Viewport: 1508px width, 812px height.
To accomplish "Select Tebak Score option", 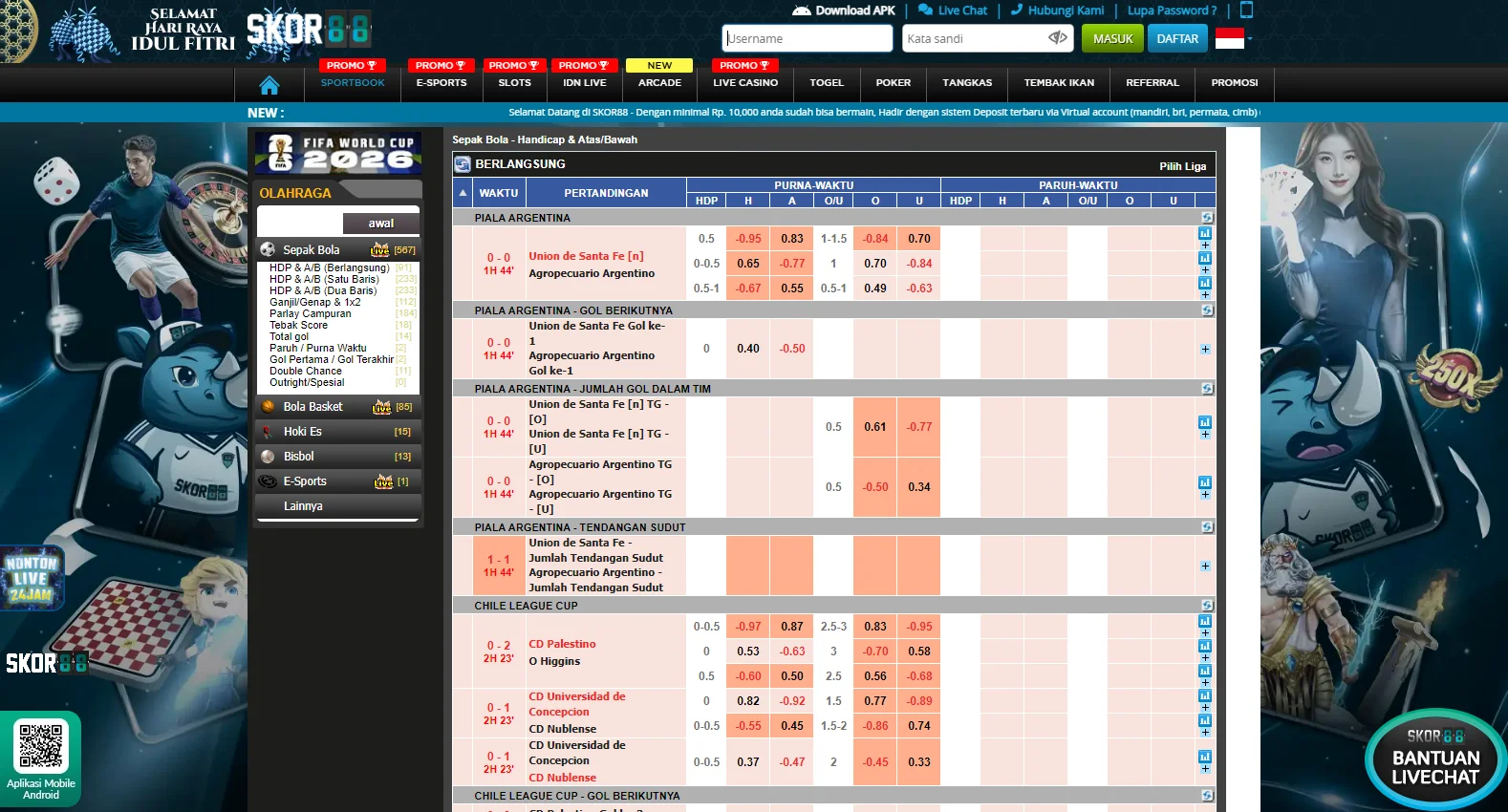I will pyautogui.click(x=298, y=325).
